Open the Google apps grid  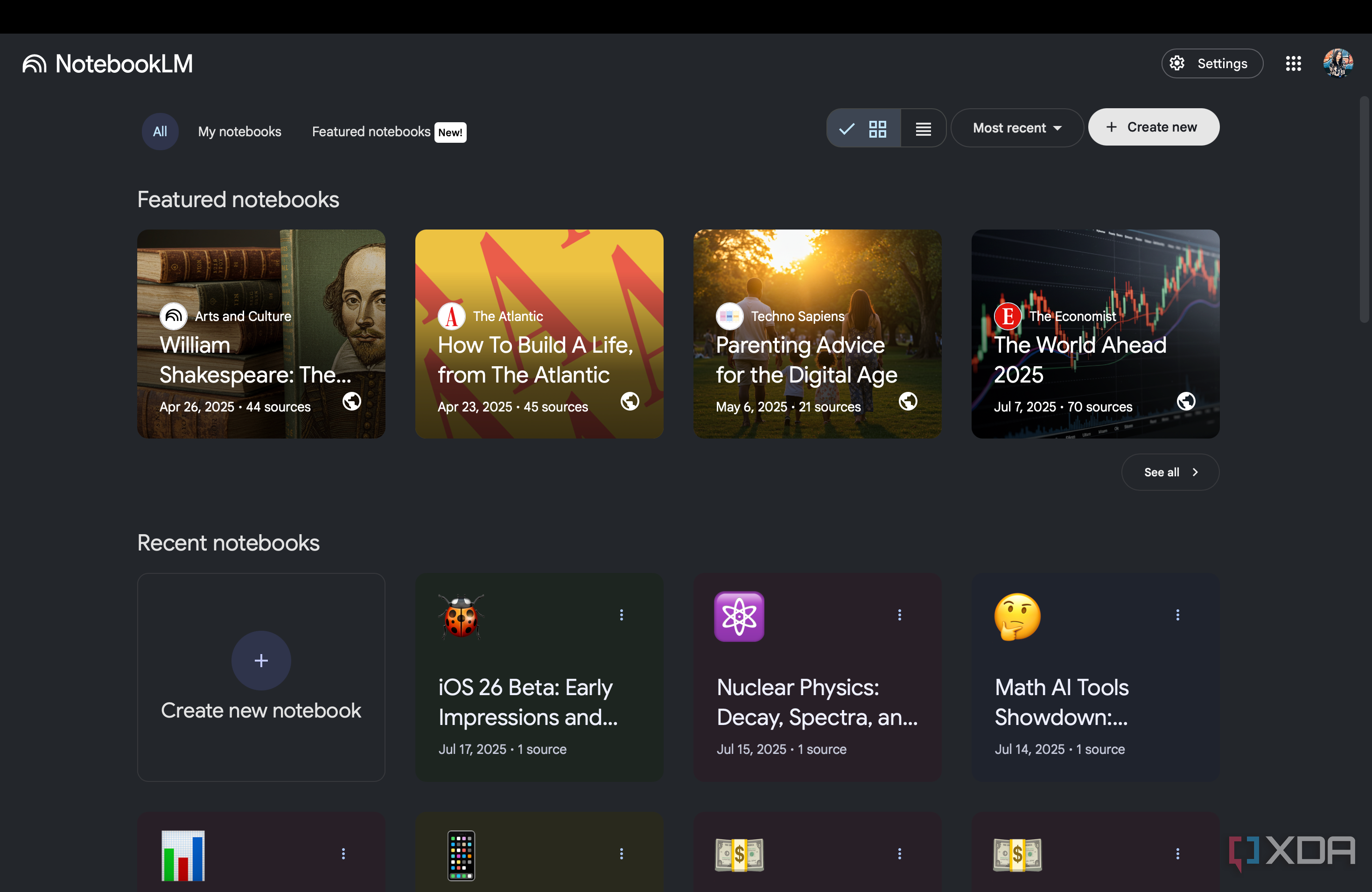[x=1293, y=63]
